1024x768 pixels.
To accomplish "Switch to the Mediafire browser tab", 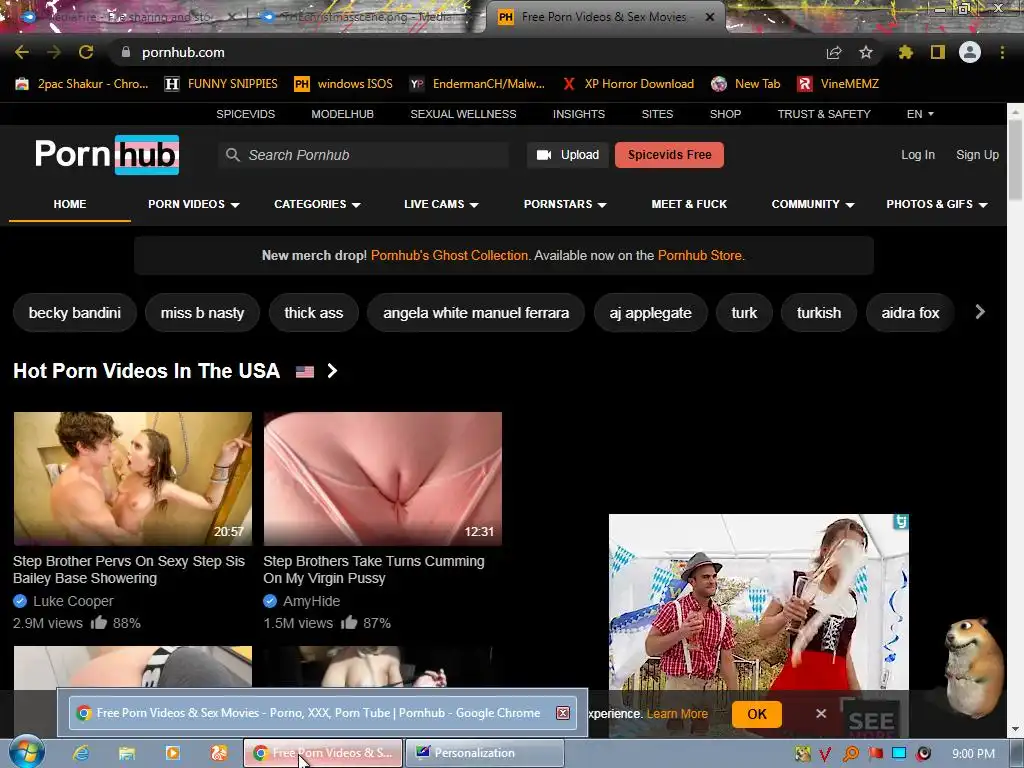I will coord(130,17).
